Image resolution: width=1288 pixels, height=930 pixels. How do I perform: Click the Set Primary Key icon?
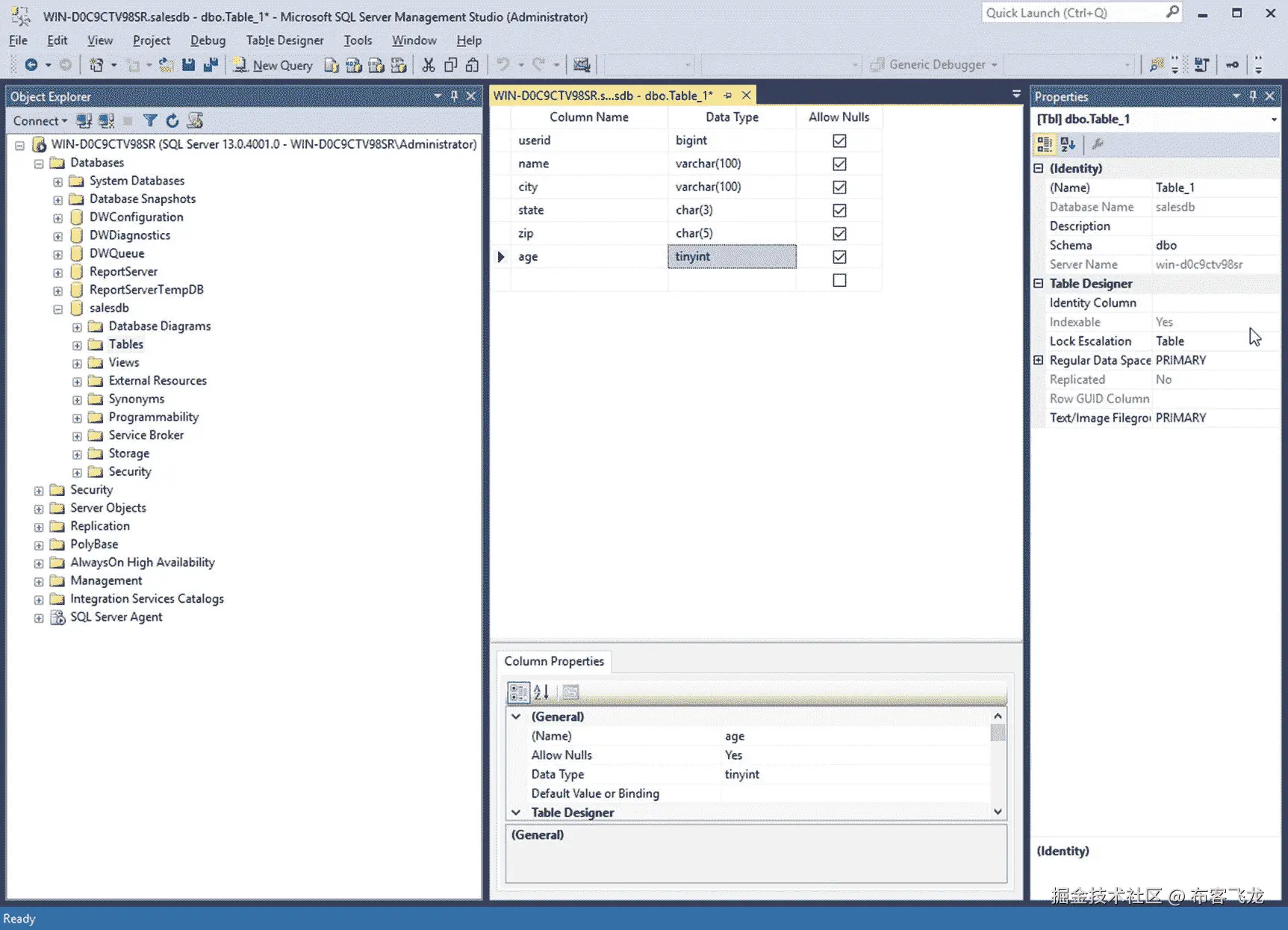1232,65
